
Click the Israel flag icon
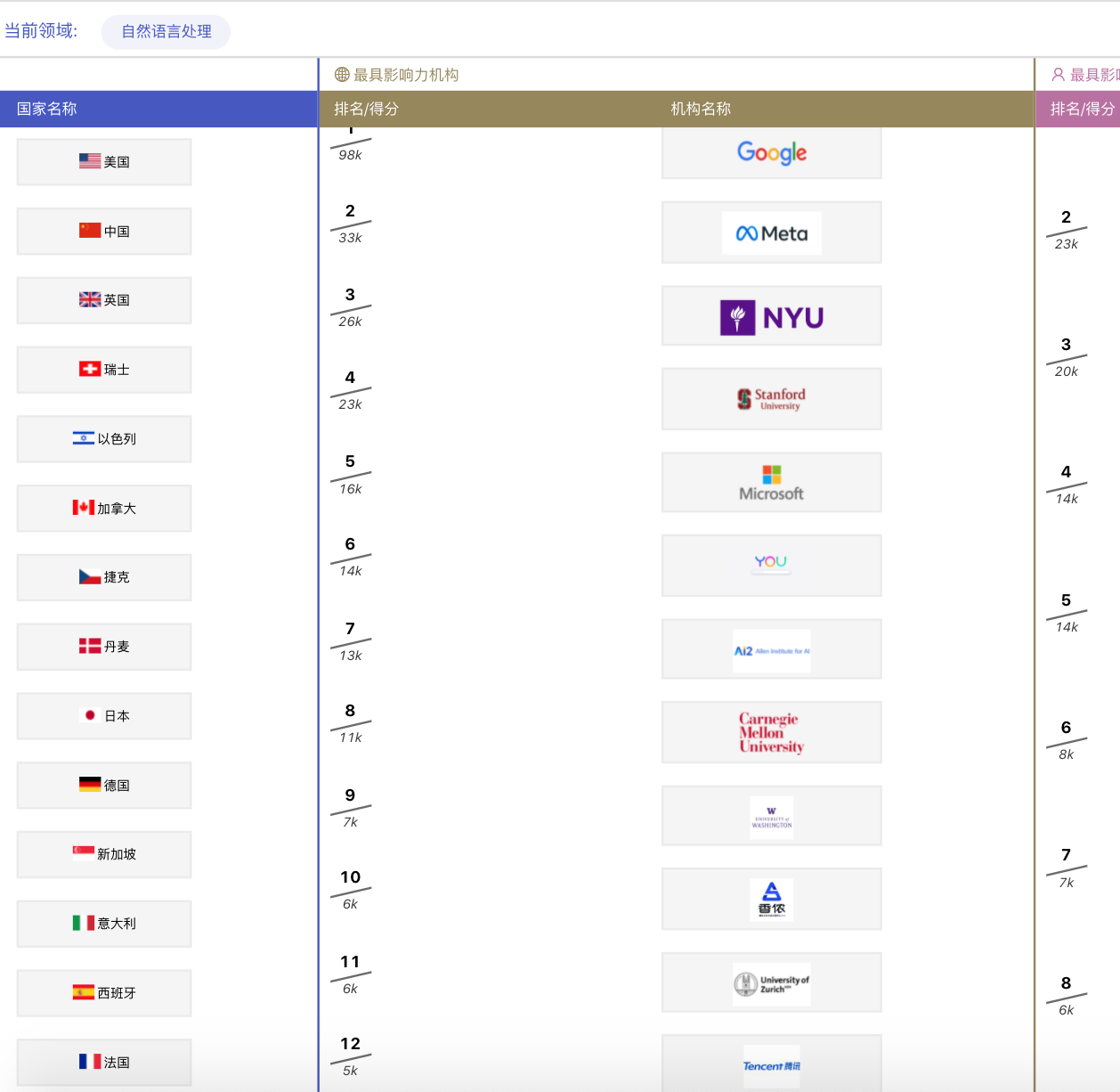[84, 438]
